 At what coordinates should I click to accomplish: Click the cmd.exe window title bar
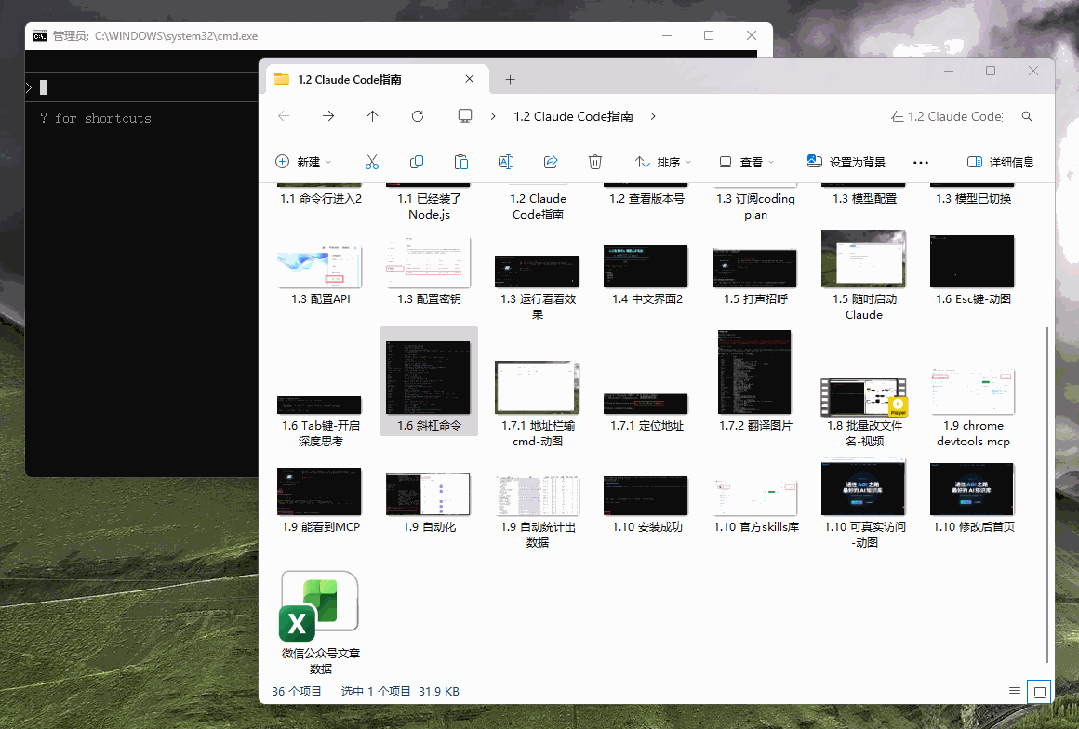pos(398,36)
